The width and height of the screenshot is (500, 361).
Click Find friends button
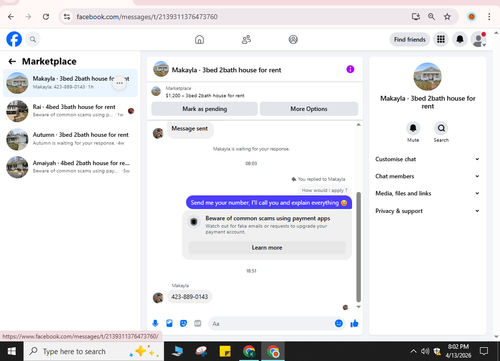tap(410, 39)
